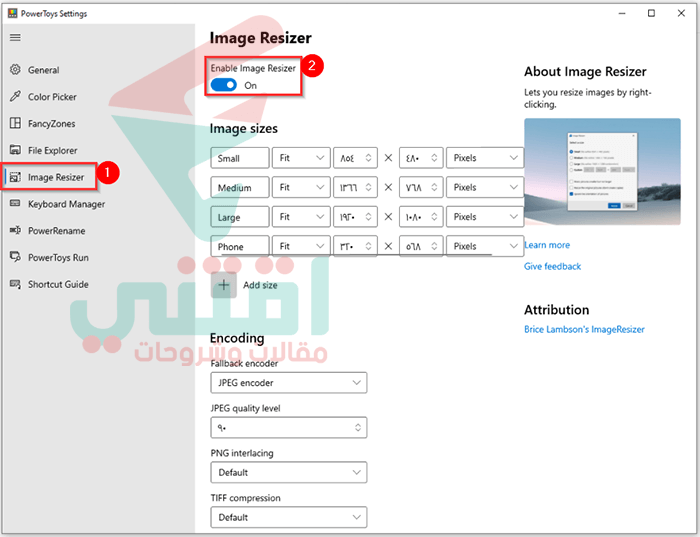Image resolution: width=700 pixels, height=537 pixels.
Task: Open the hamburger navigation menu
Action: (15, 37)
